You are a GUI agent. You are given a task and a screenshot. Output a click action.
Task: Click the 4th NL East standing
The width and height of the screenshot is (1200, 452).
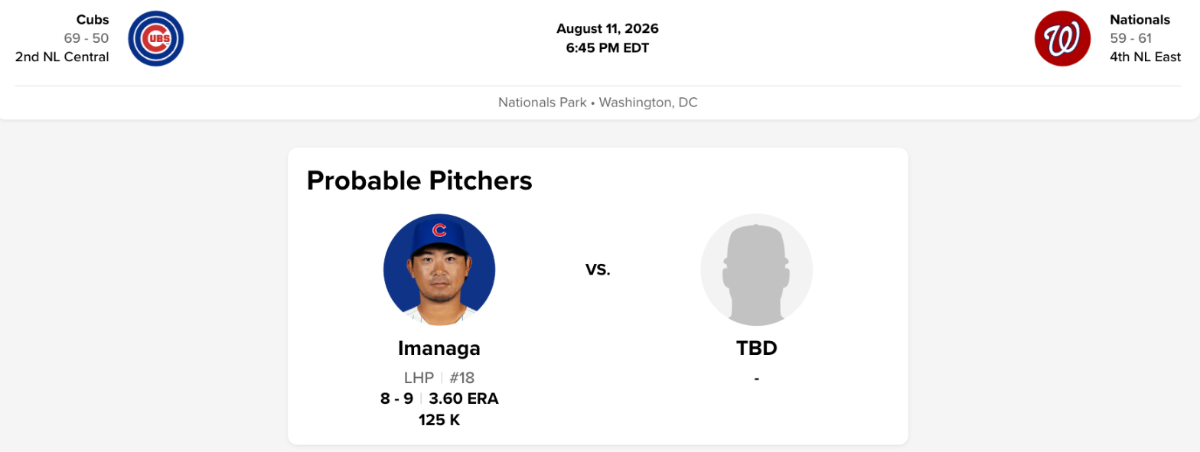pyautogui.click(x=1145, y=57)
